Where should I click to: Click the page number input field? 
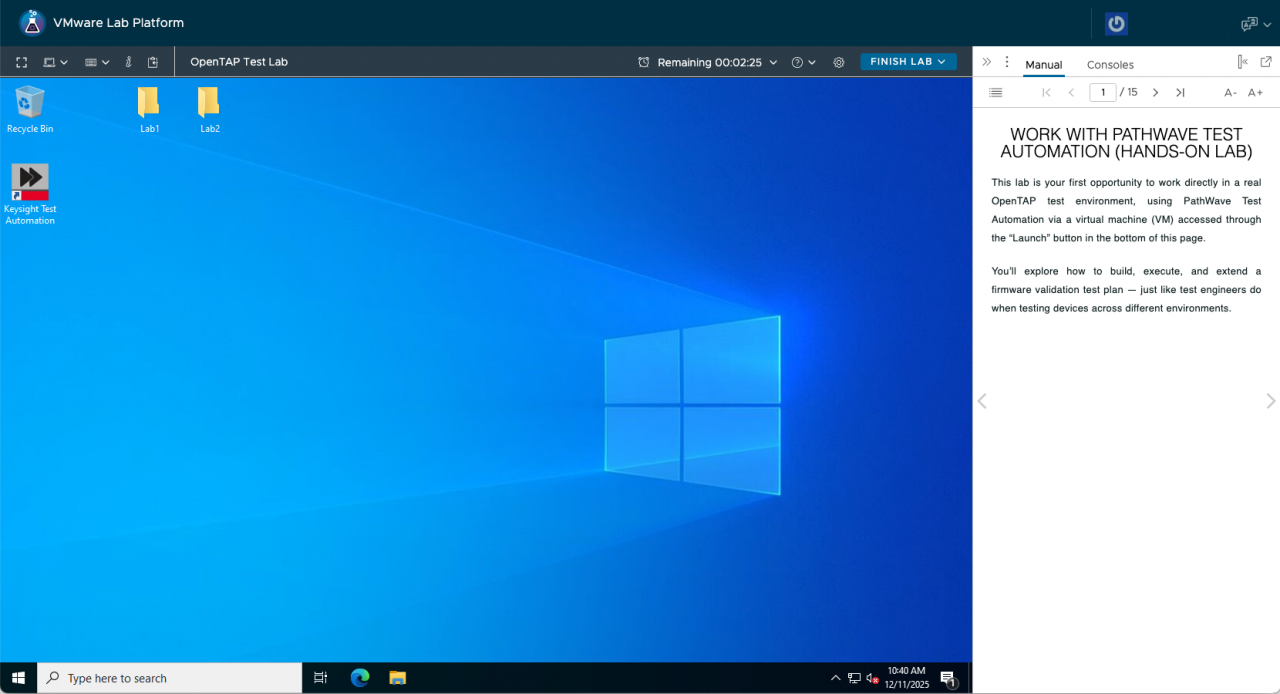(x=1103, y=92)
